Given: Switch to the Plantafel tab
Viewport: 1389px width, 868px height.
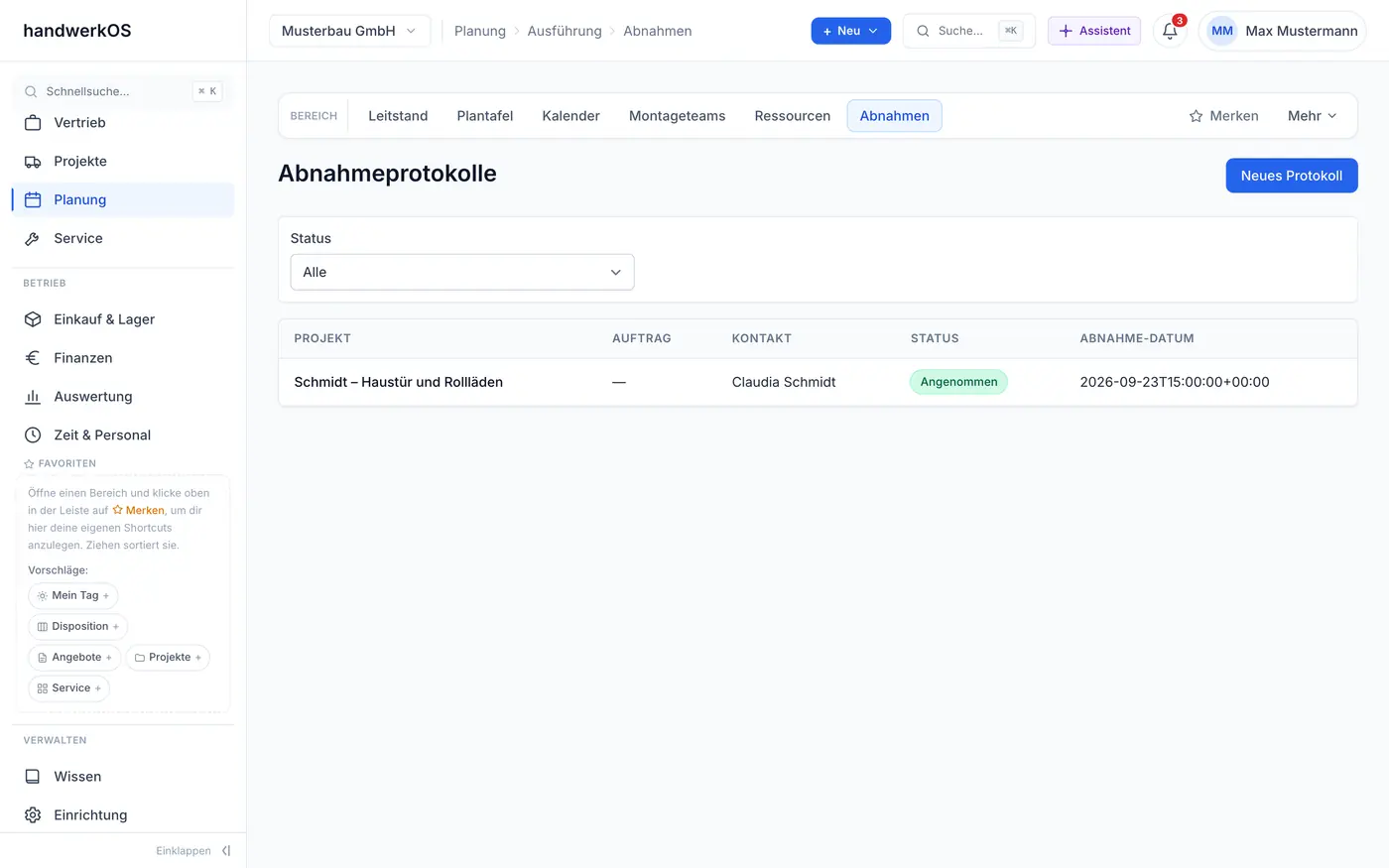Looking at the screenshot, I should pyautogui.click(x=485, y=116).
